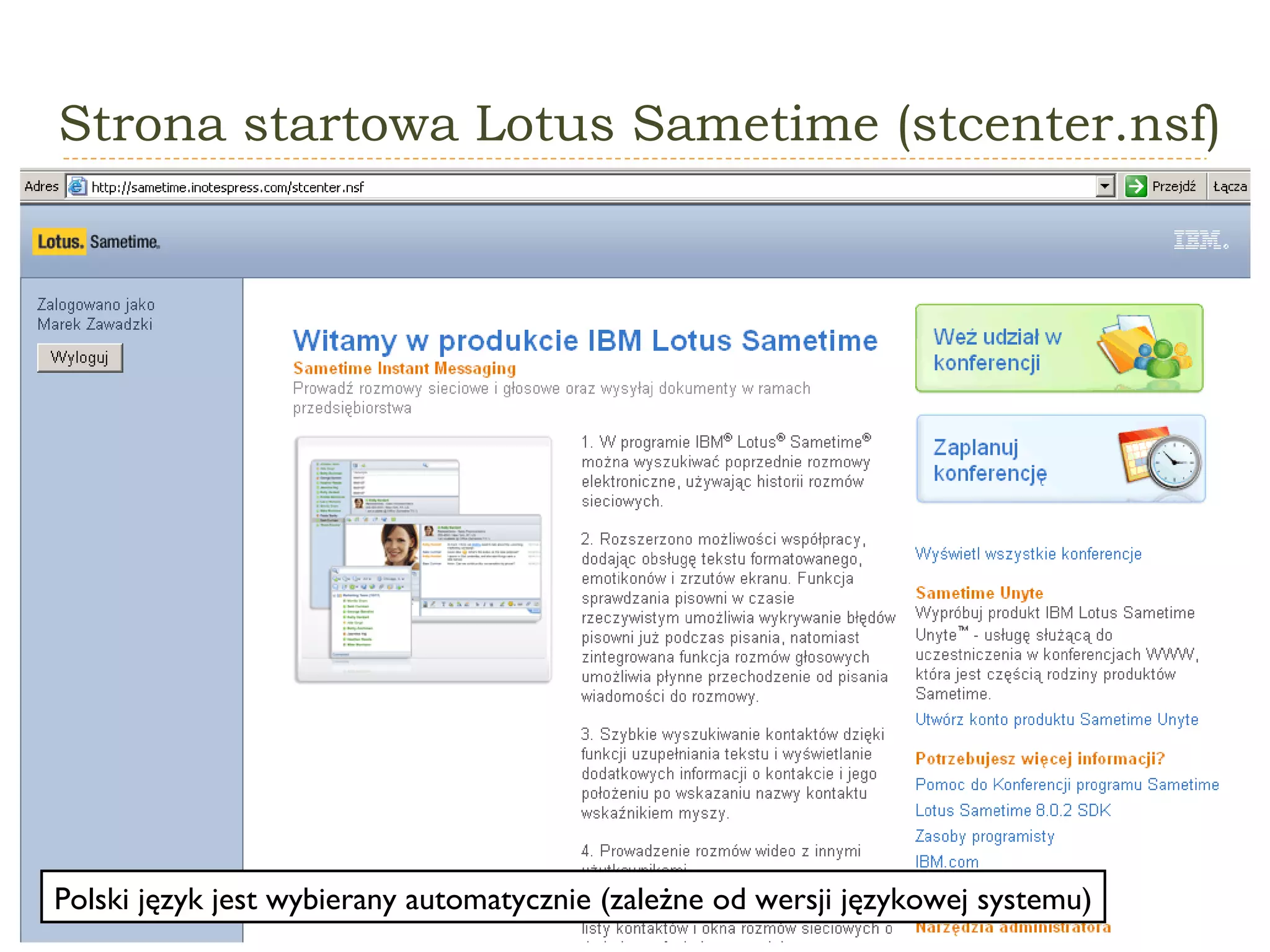Open Utwórz konto produktu Sametime Unyte link

click(1057, 720)
